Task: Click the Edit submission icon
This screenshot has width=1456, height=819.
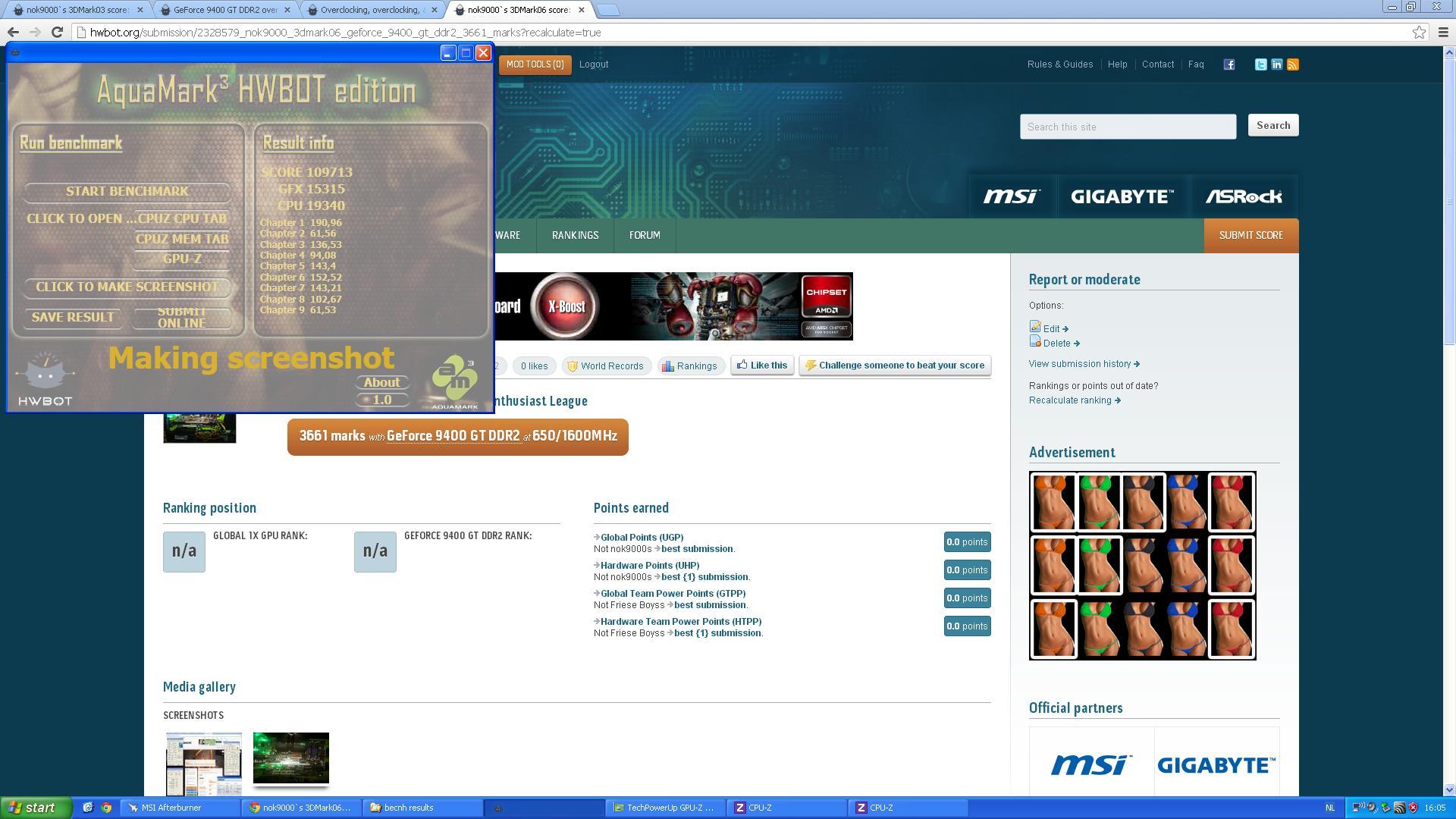Action: coord(1035,326)
